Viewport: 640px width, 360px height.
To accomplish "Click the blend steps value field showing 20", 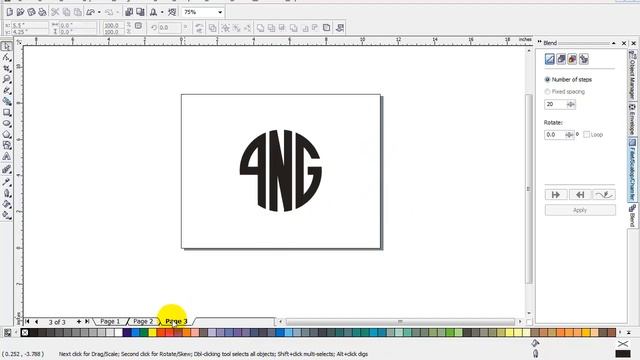I will [556, 104].
